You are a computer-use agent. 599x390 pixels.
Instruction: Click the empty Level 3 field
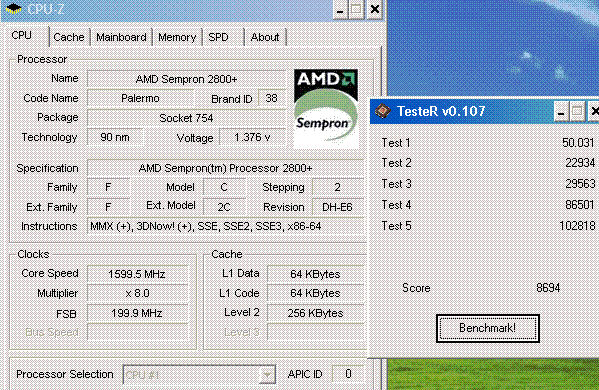coord(316,332)
